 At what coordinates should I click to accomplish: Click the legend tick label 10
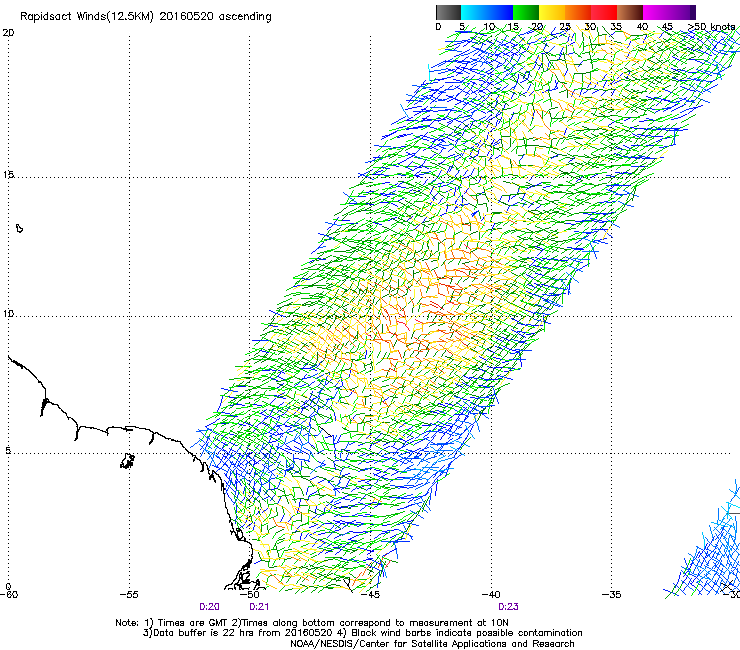tap(489, 27)
